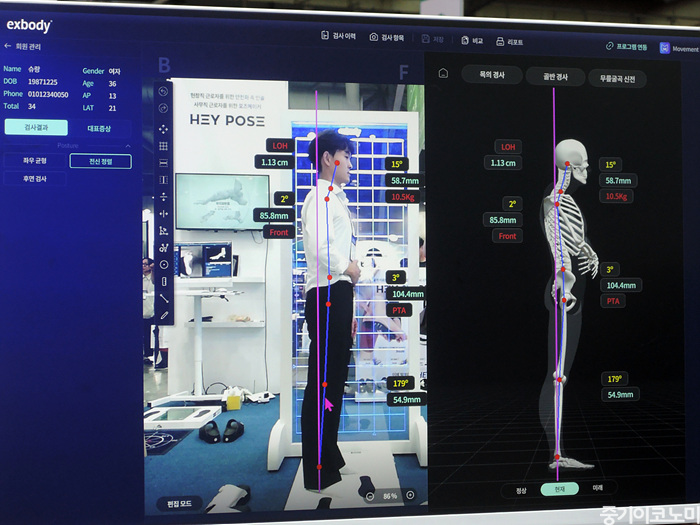This screenshot has height=525, width=700.
Task: Click the DOB value 19871225
Action: (x=42, y=82)
